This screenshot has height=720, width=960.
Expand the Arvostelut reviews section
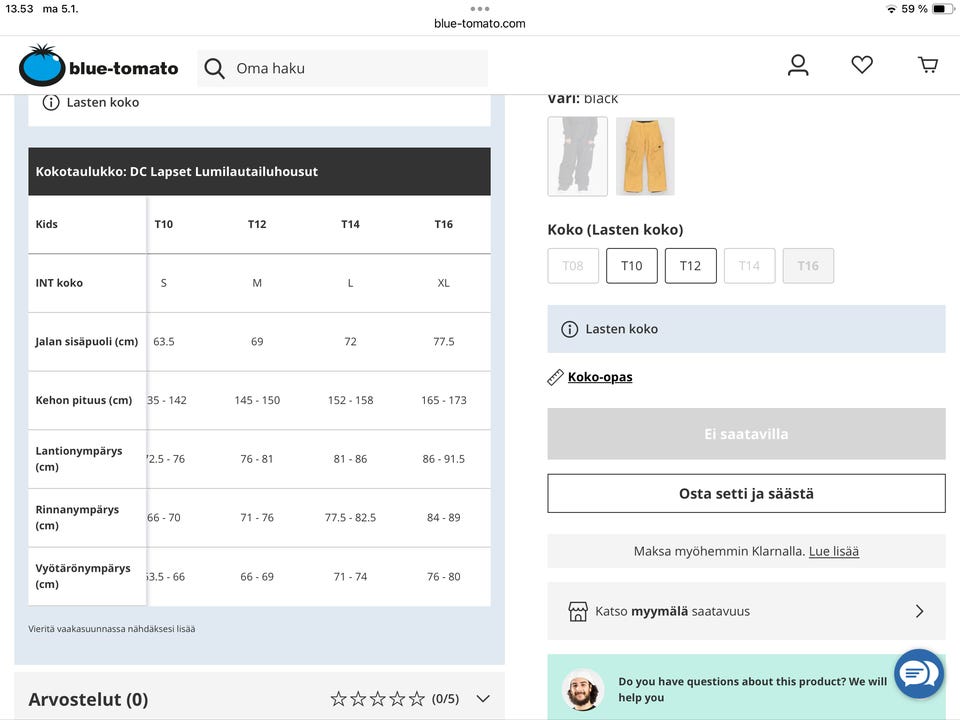[483, 699]
